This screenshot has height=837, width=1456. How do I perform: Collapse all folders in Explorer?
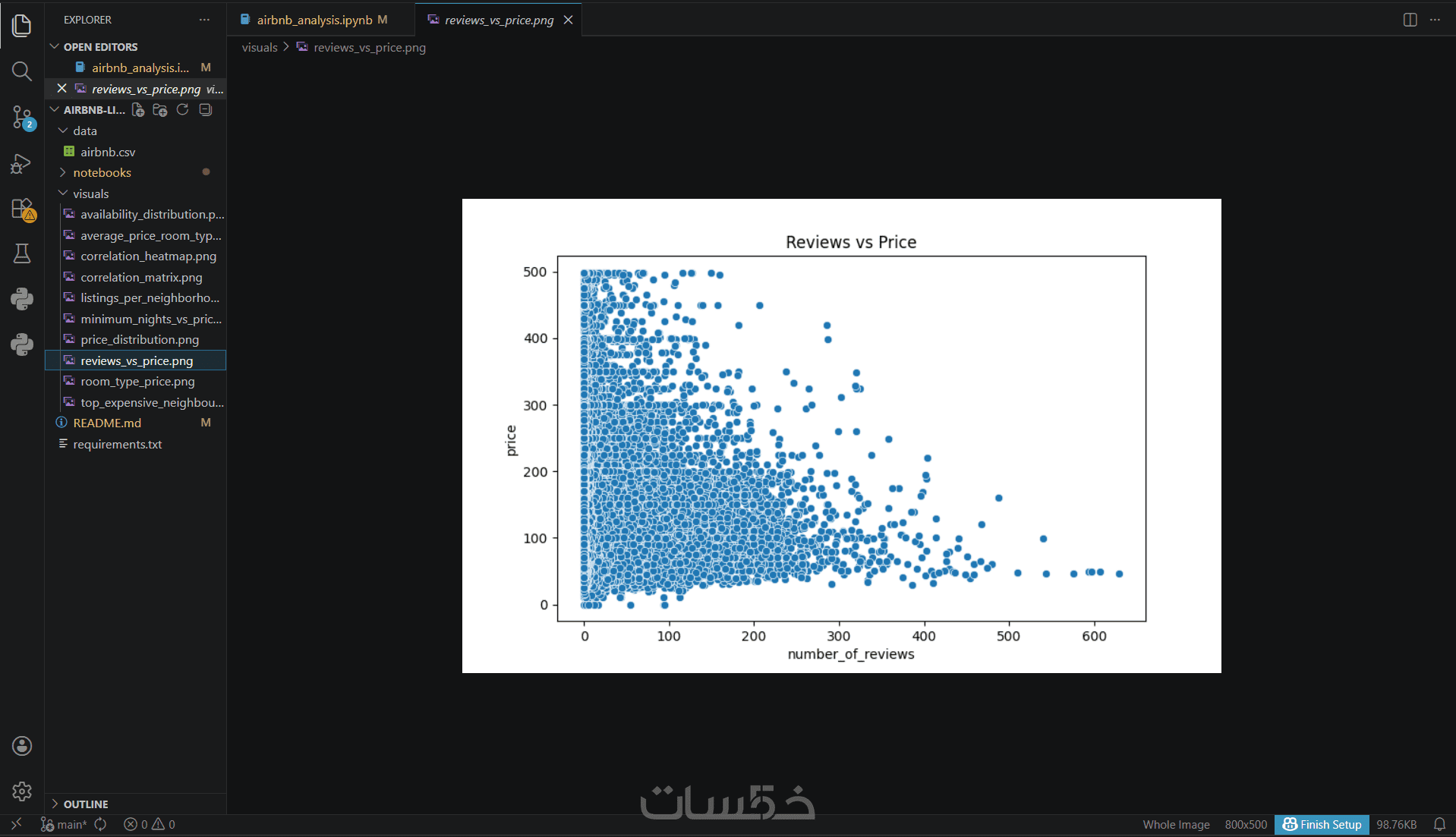(x=205, y=110)
